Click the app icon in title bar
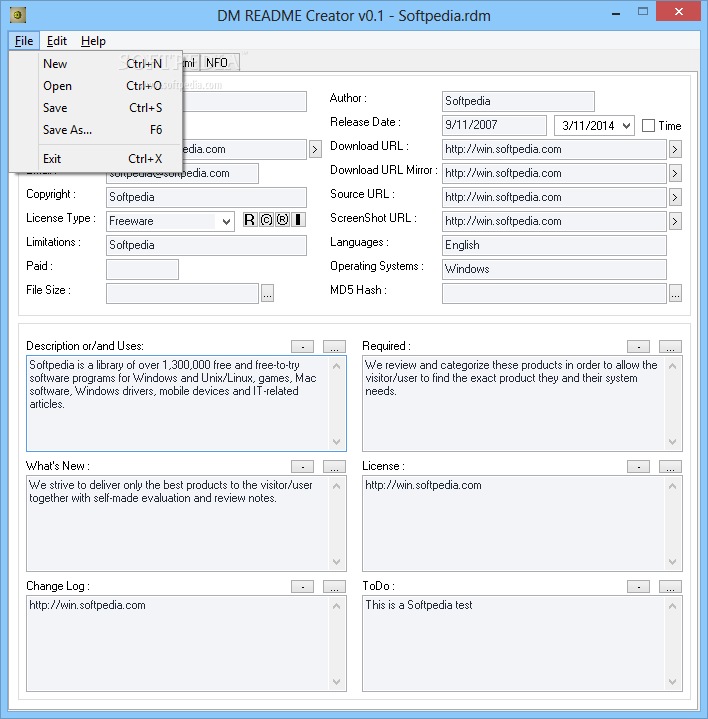The width and height of the screenshot is (708, 719). (17, 15)
